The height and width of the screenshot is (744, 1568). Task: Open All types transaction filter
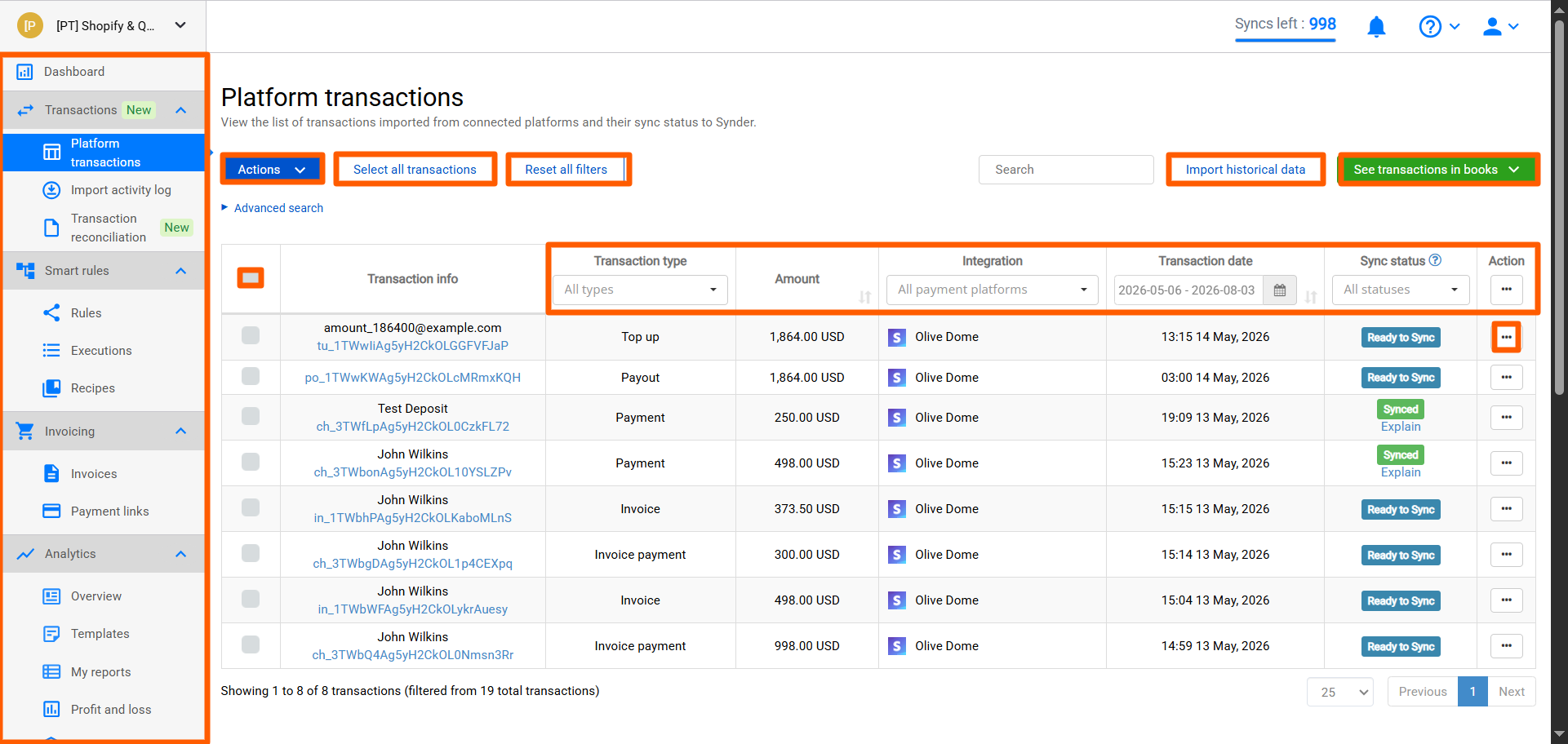click(x=640, y=290)
